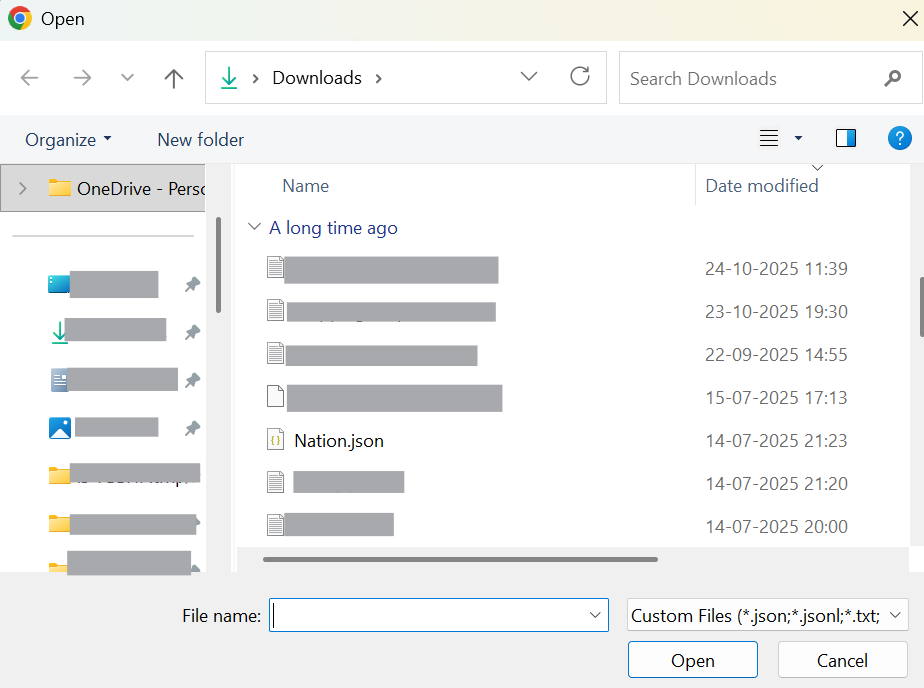The image size is (924, 688).
Task: Open the Custom Files type filter dropdown
Action: pos(768,615)
